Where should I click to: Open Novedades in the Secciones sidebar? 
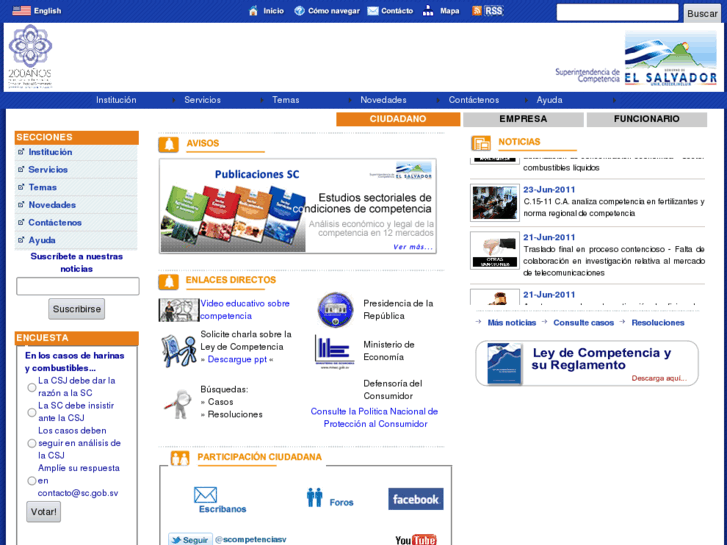tap(52, 205)
